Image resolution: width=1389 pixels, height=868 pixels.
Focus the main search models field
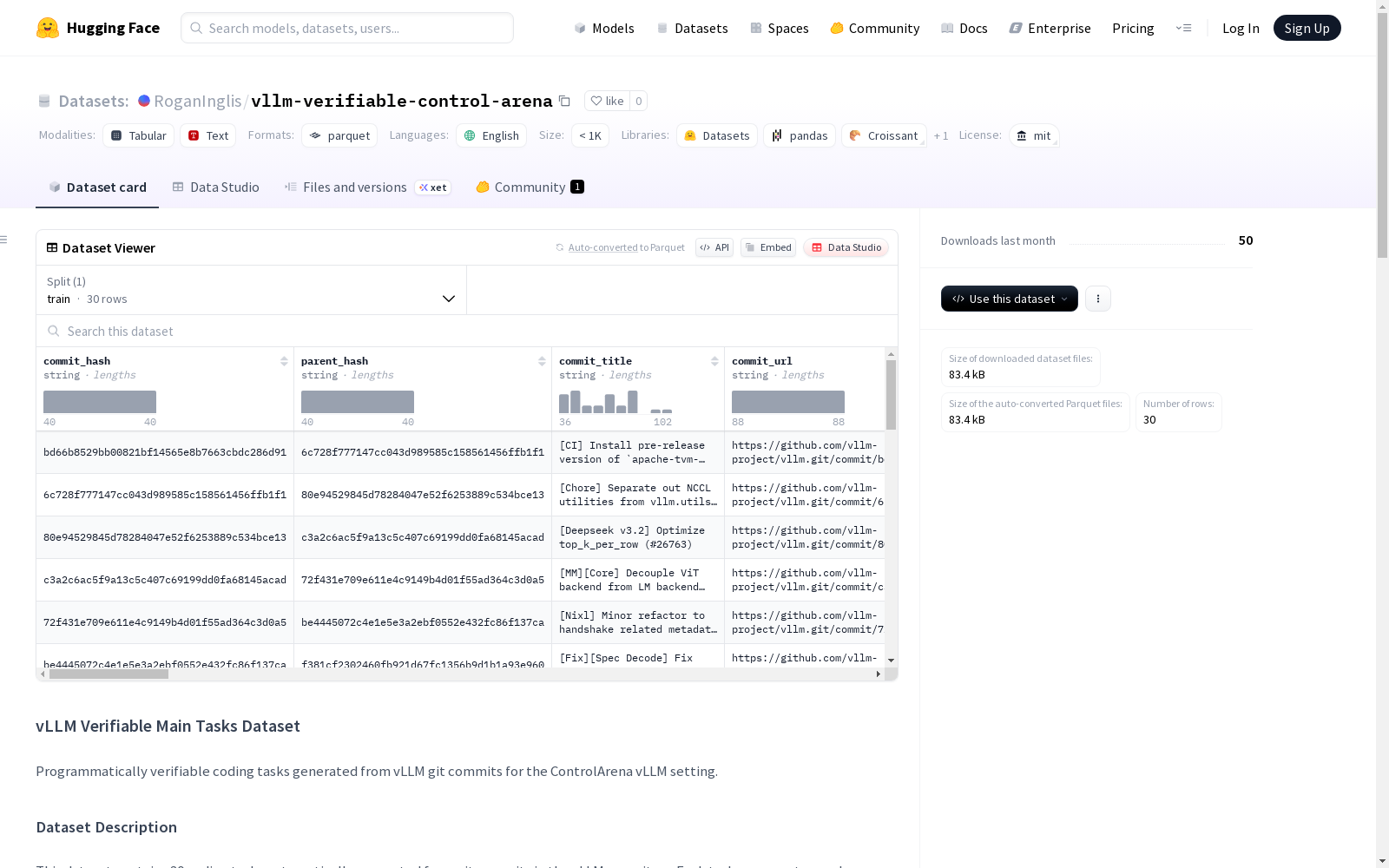pyautogui.click(x=347, y=28)
